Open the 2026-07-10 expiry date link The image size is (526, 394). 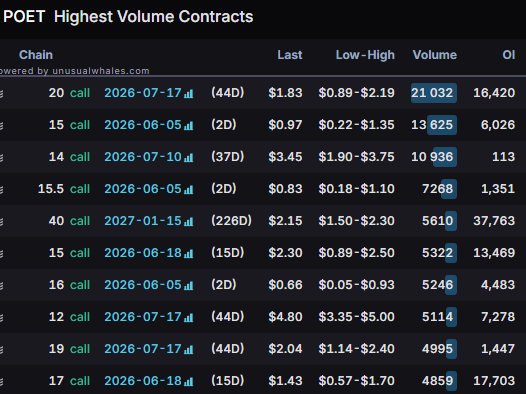[143, 157]
